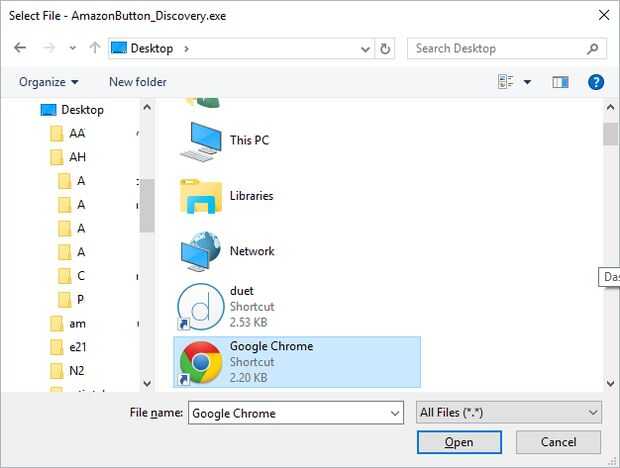The width and height of the screenshot is (620, 468).
Task: Open the view options dropdown arrow
Action: pyautogui.click(x=527, y=82)
